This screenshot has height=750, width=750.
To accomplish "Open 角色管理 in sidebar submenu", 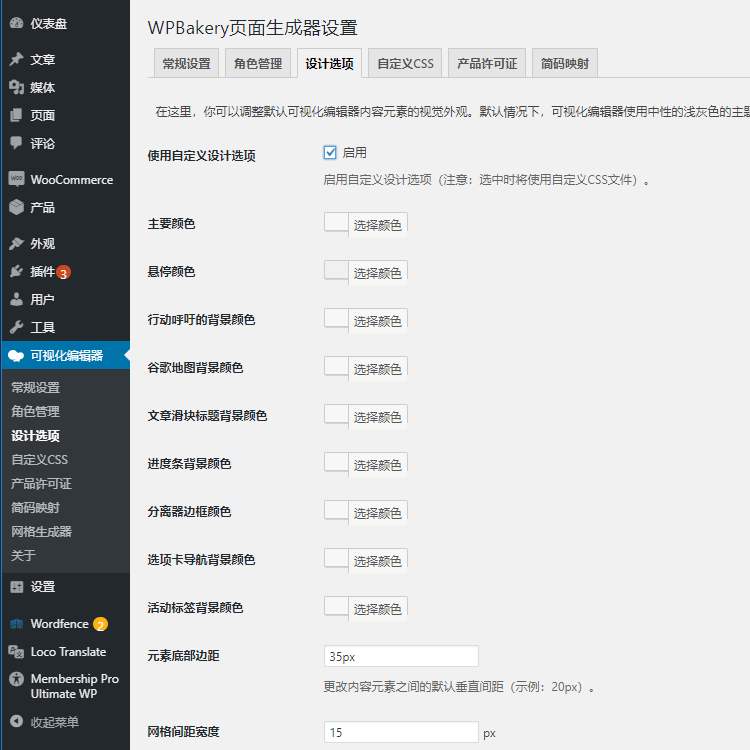I will coord(35,411).
